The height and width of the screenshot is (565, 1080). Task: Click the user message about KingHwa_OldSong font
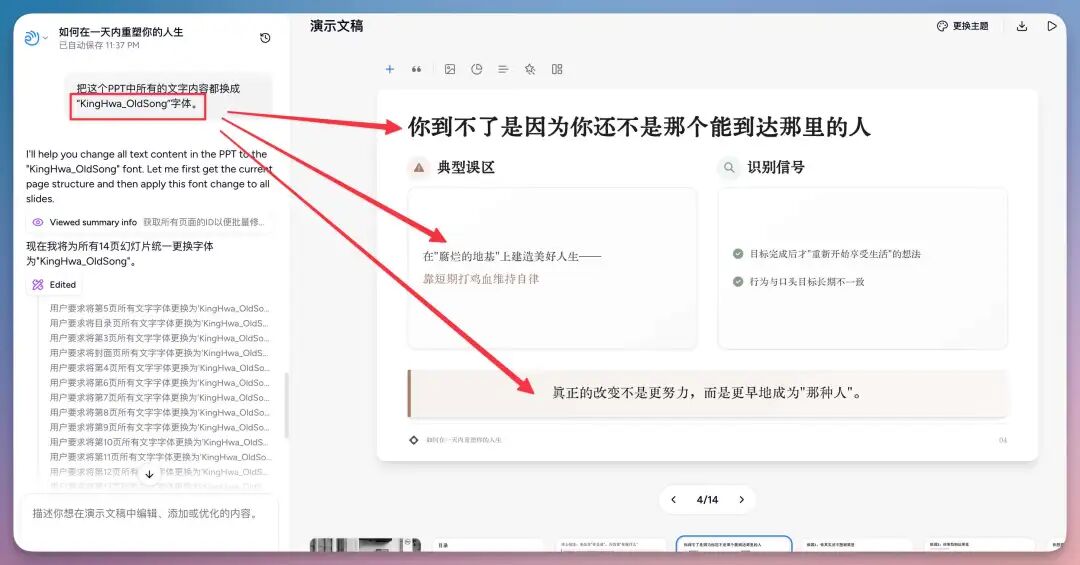point(168,96)
